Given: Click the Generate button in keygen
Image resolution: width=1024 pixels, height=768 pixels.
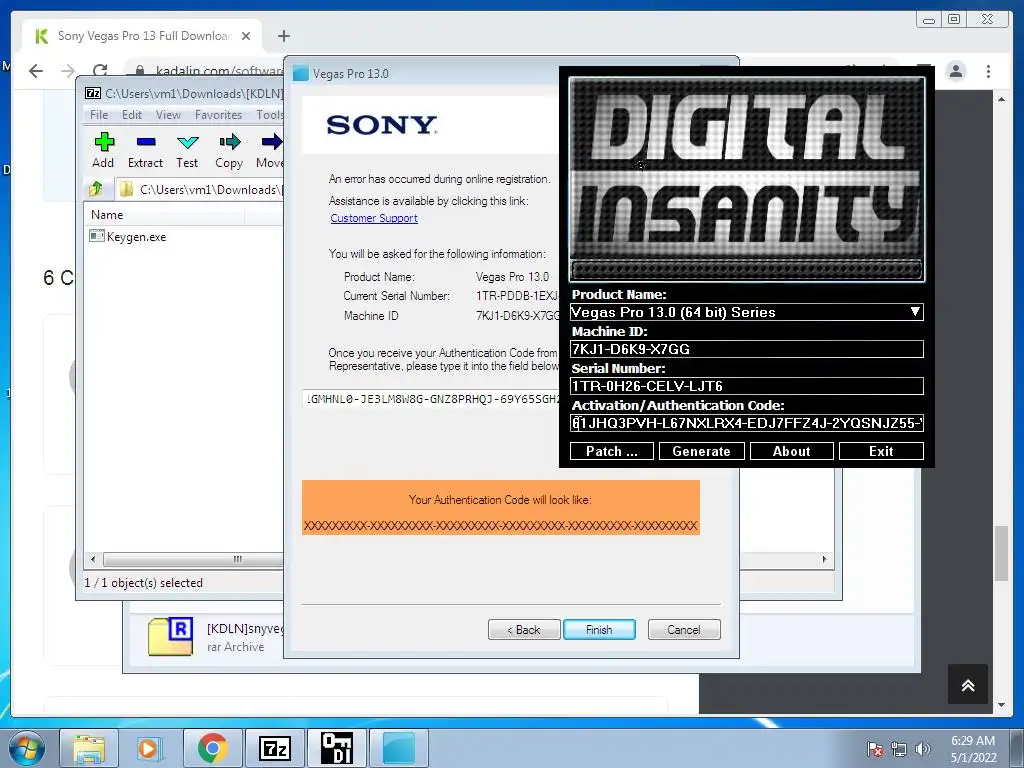Looking at the screenshot, I should [701, 451].
